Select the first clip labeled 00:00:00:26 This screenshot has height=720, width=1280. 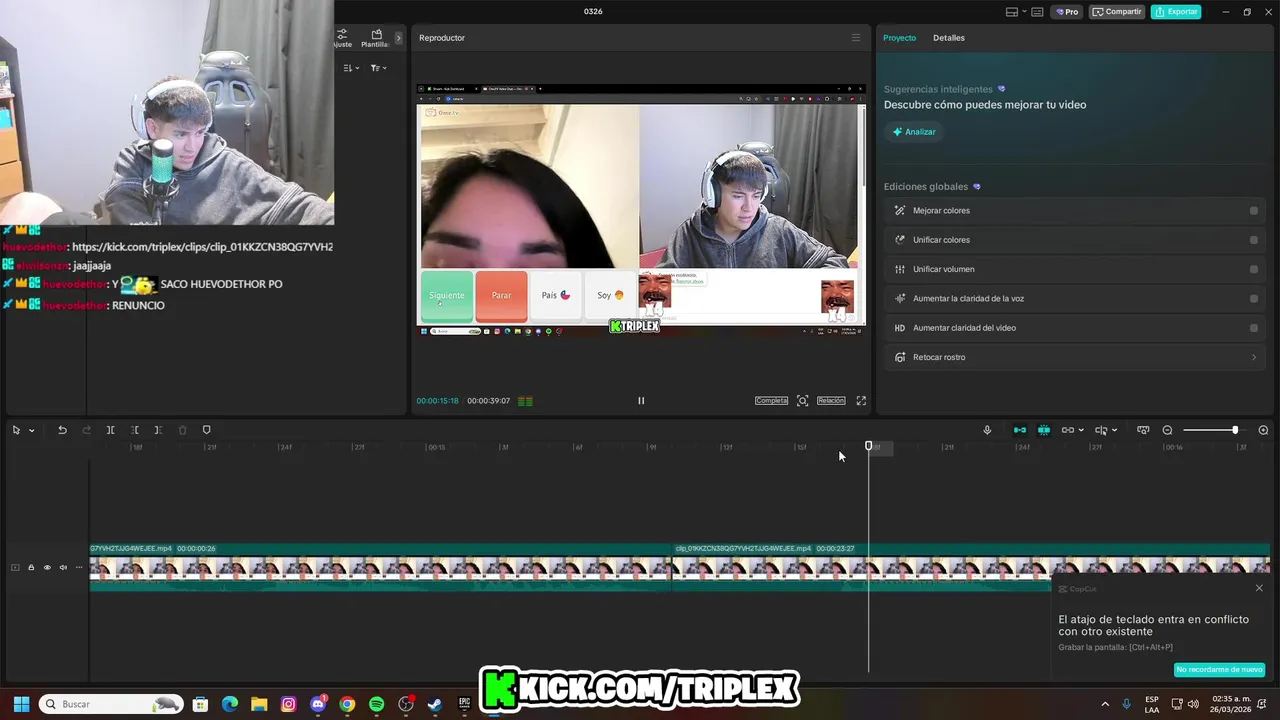pos(381,568)
